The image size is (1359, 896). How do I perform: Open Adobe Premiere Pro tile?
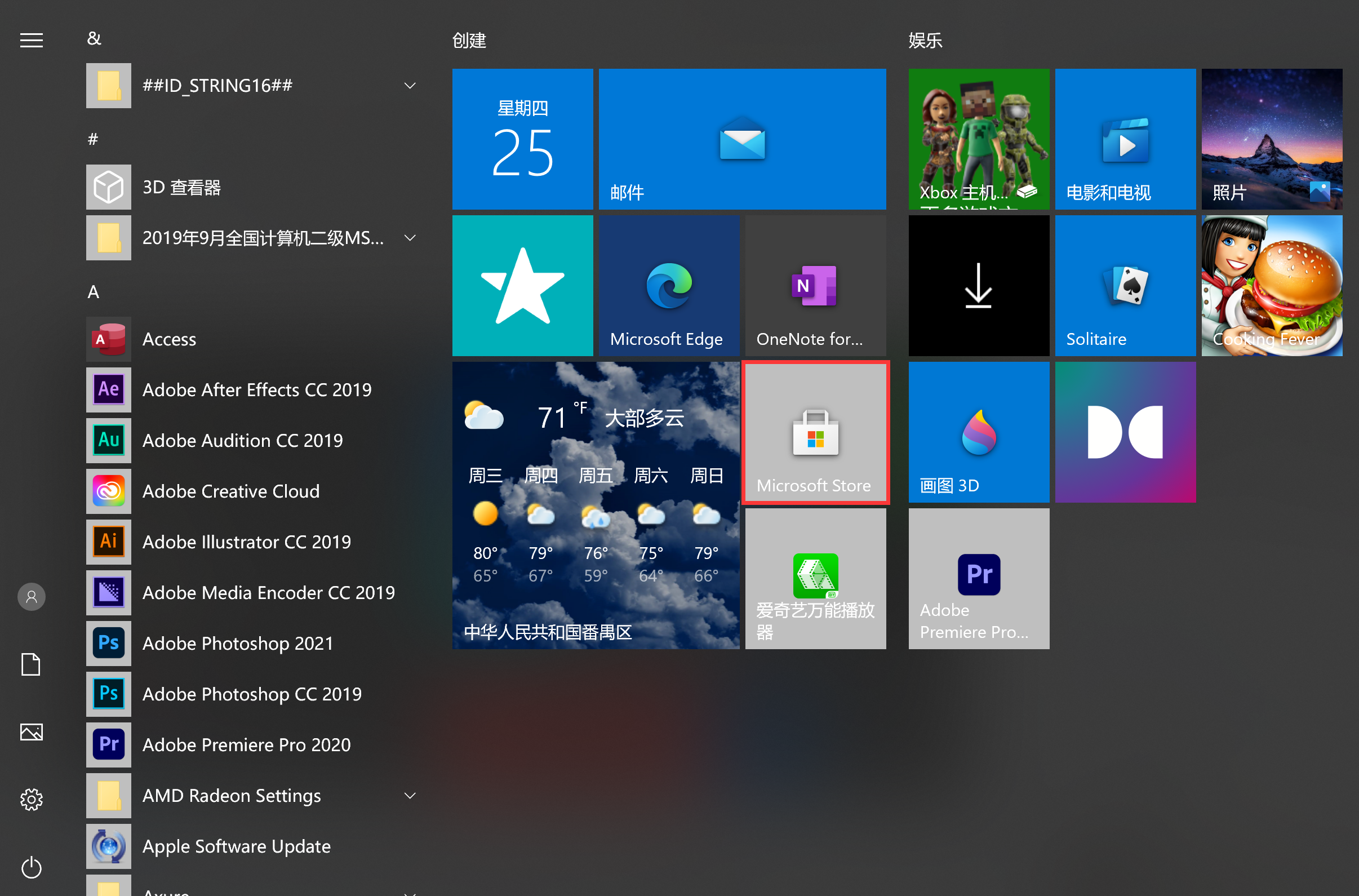click(978, 578)
